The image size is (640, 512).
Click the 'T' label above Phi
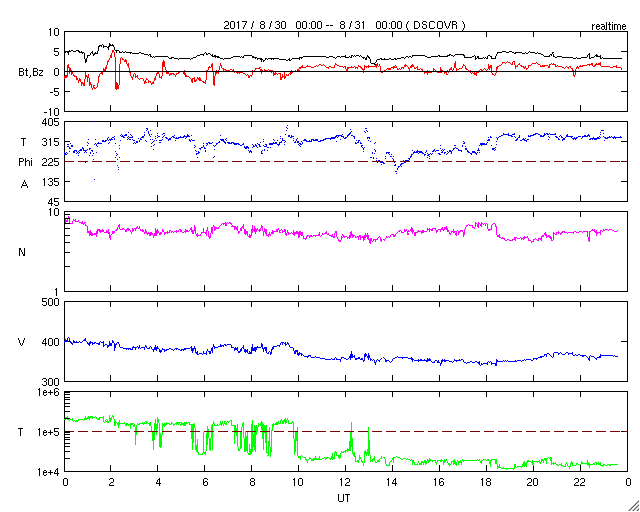click(x=24, y=142)
